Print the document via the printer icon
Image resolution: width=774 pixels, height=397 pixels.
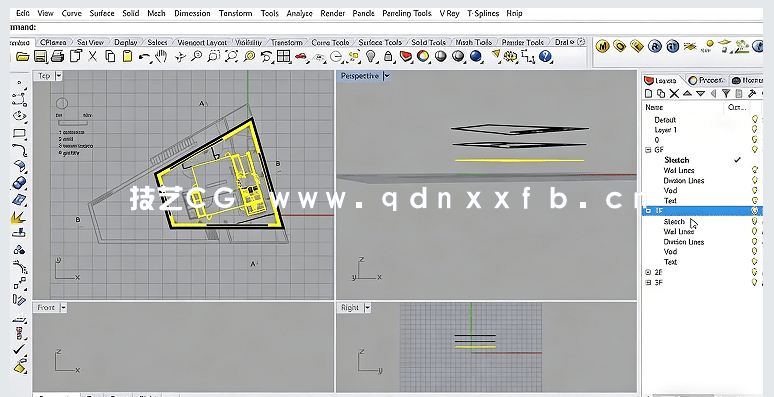pyautogui.click(x=57, y=57)
